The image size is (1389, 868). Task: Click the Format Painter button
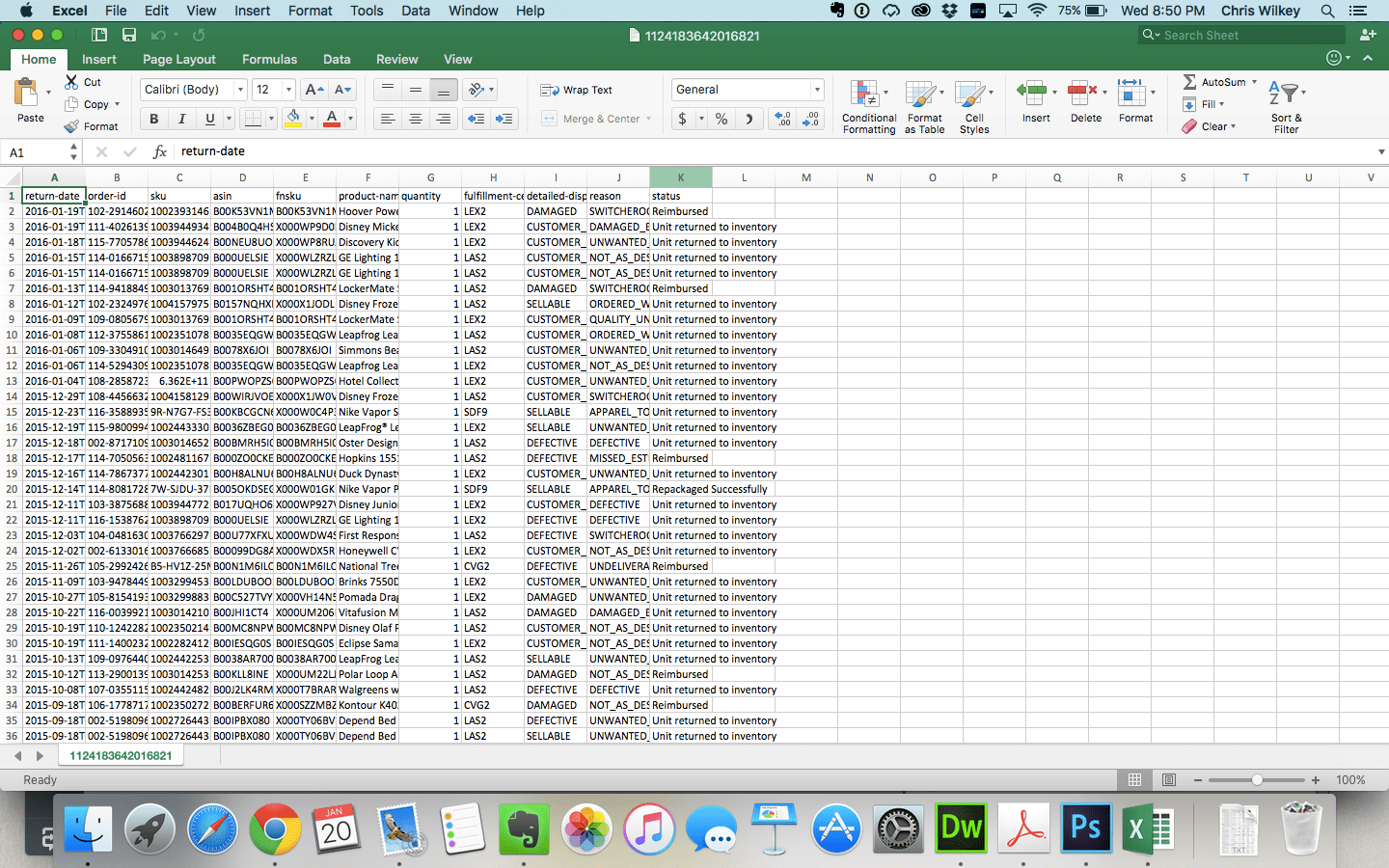tap(92, 126)
